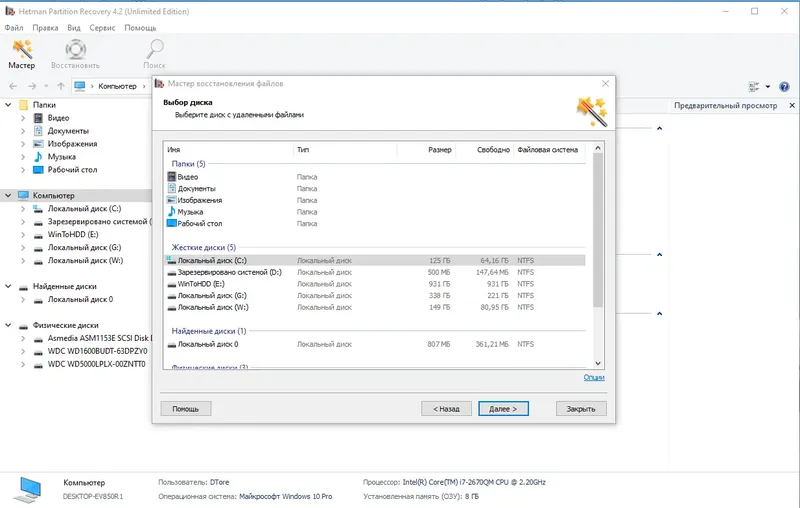Select Изображения folder in left tree
The height and width of the screenshot is (508, 800).
(72, 144)
